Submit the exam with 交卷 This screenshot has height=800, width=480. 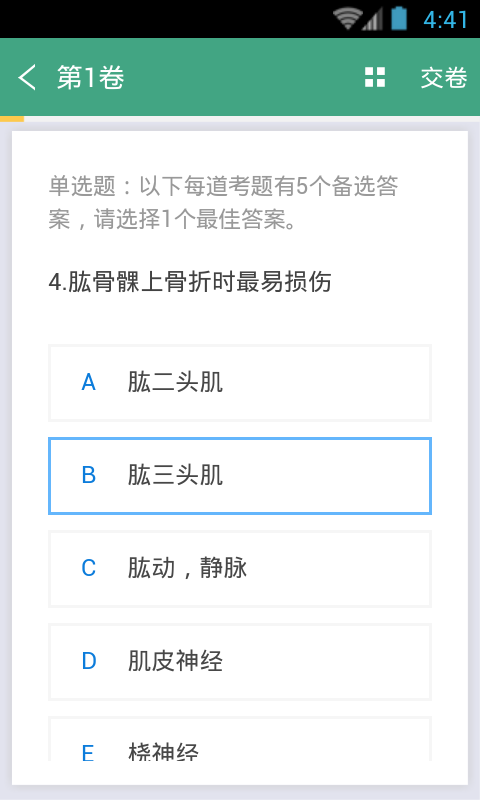tap(444, 78)
